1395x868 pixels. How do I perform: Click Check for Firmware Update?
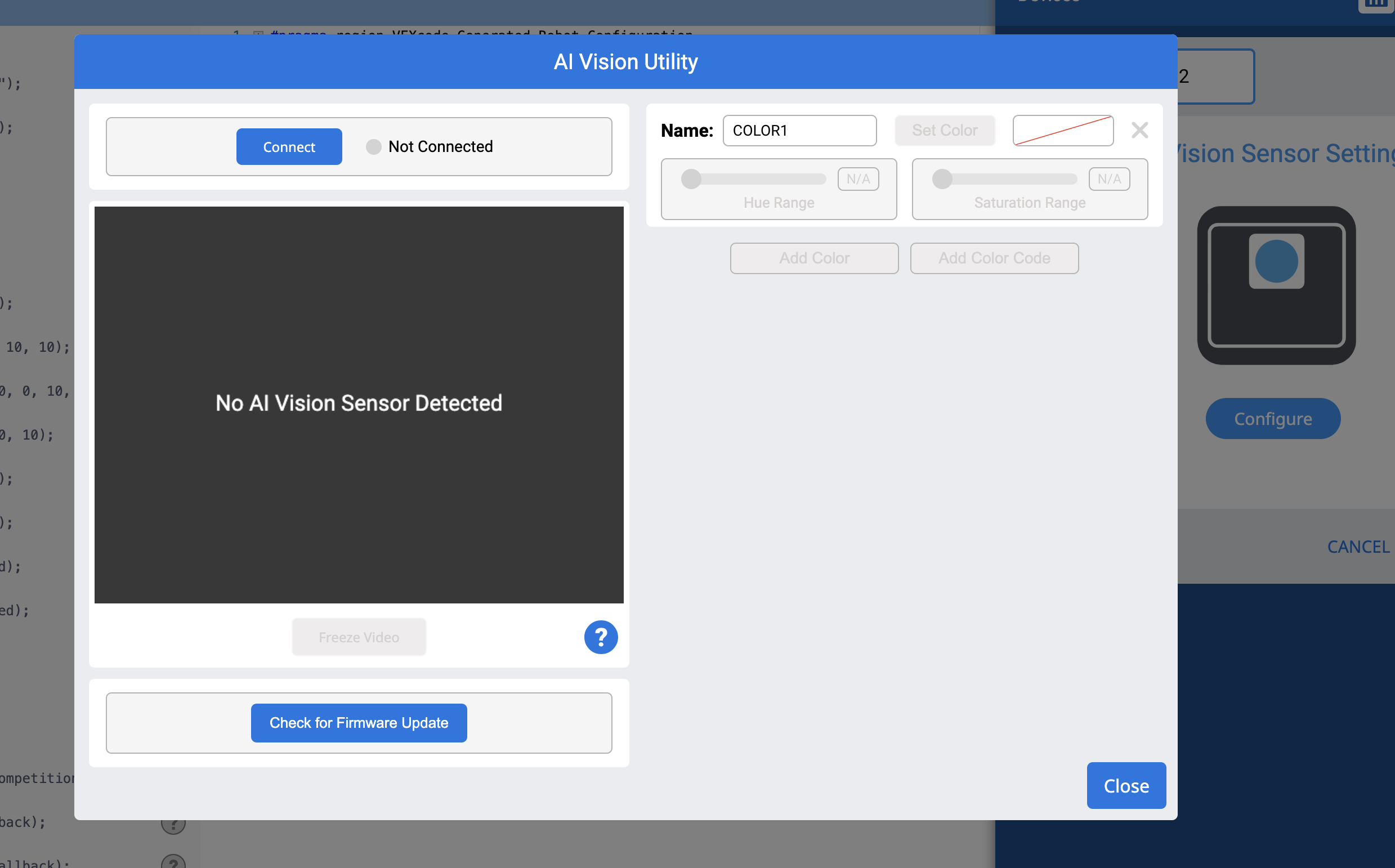[359, 723]
